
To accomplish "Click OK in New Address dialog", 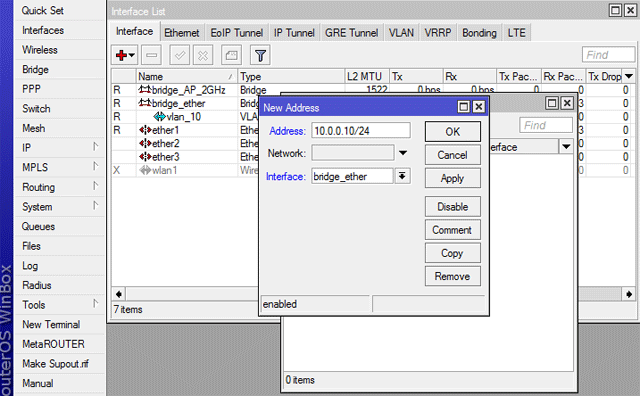I will [x=453, y=131].
